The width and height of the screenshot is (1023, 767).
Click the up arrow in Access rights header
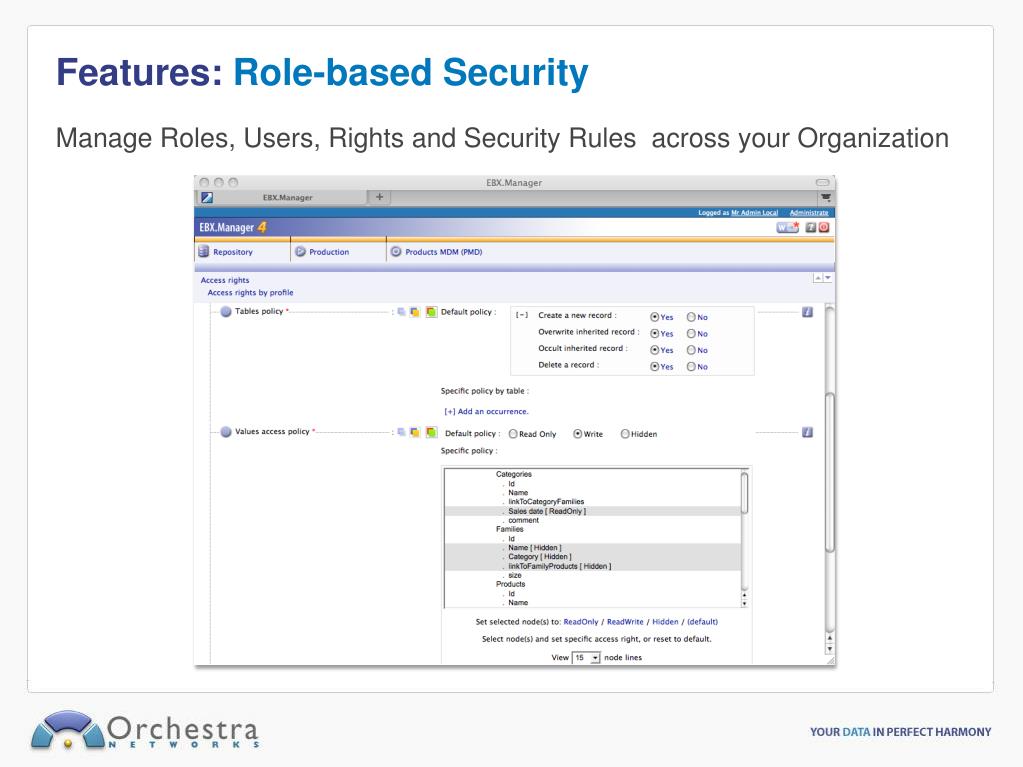coord(817,278)
